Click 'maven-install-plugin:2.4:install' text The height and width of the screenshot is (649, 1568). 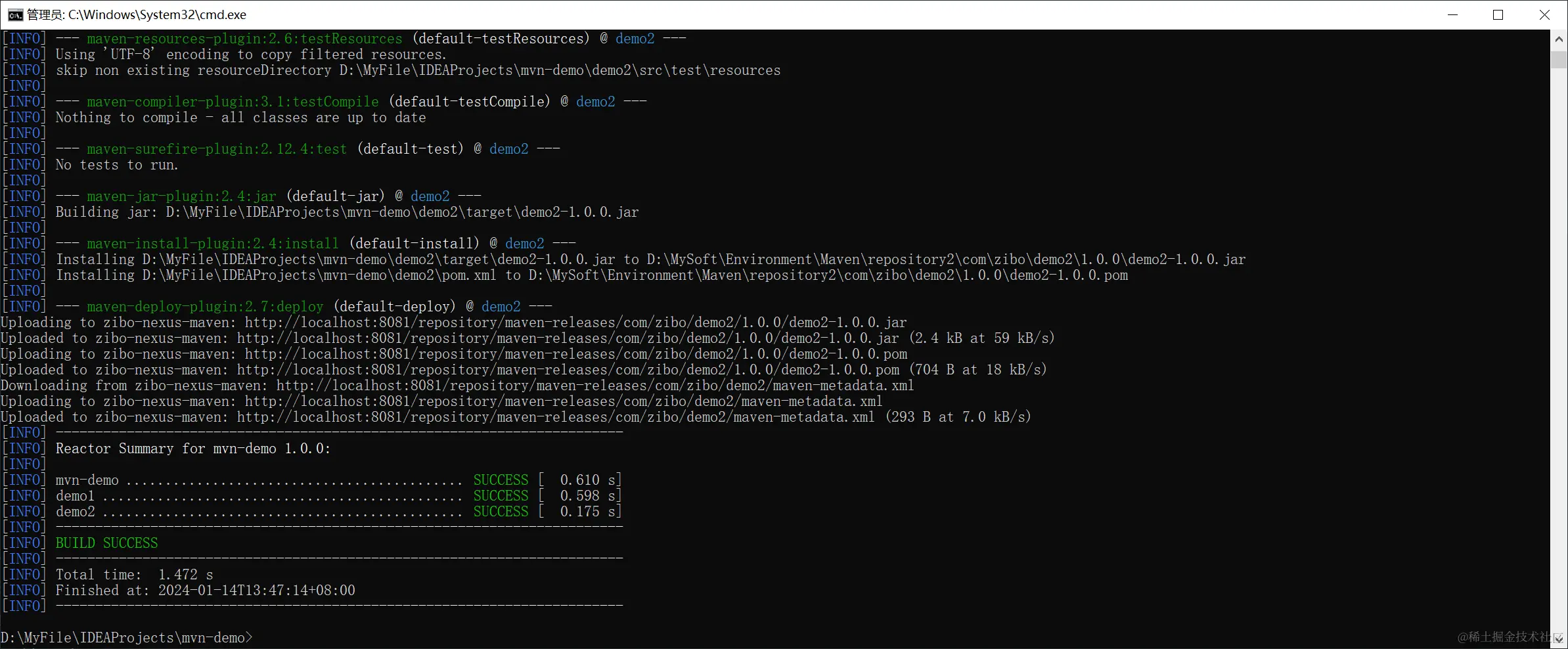coord(213,244)
